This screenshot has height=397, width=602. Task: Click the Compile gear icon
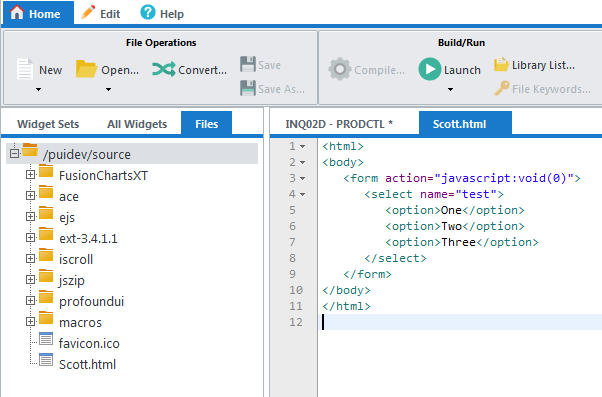339,69
